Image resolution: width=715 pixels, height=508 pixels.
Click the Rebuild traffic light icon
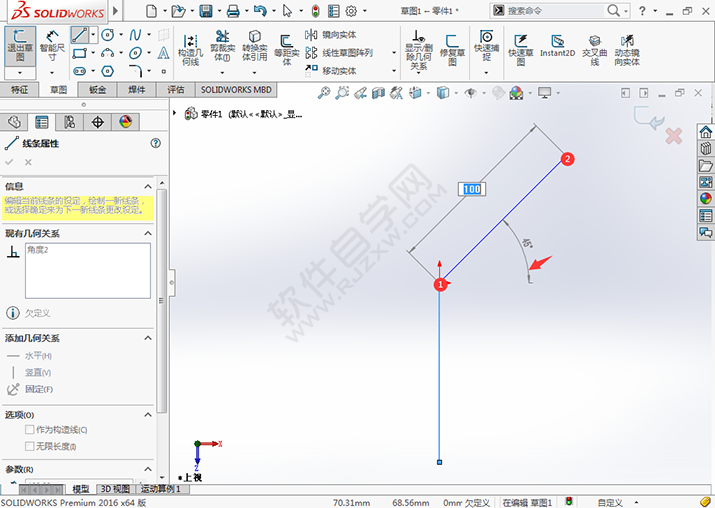coord(316,10)
